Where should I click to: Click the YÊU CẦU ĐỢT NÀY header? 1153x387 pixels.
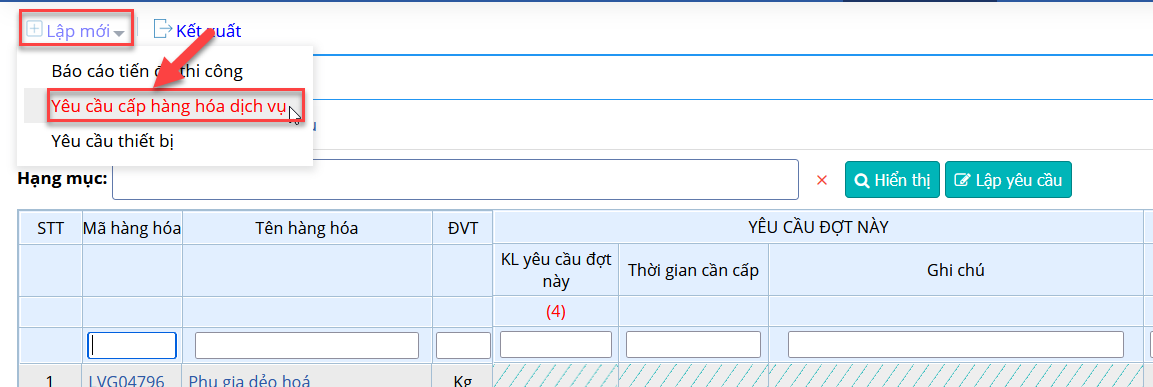coord(818,227)
